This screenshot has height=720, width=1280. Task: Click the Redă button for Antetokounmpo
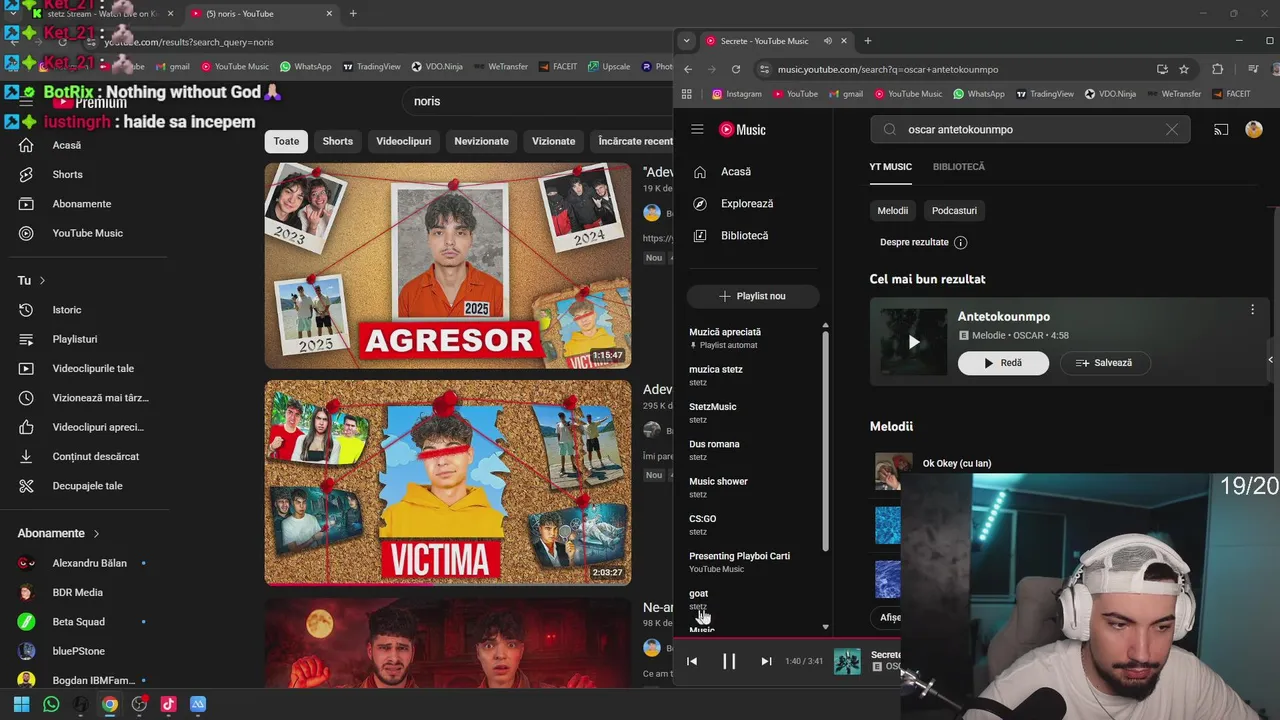click(x=1003, y=363)
